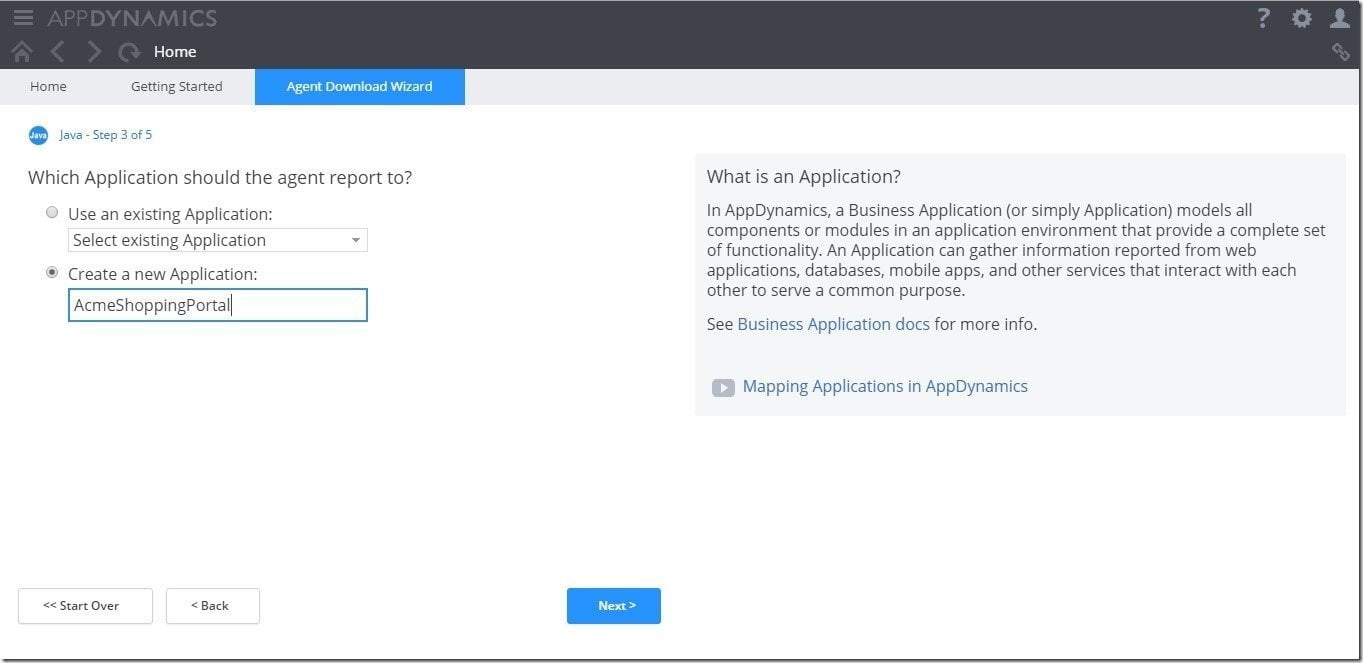Click the AppDynamics logo

132,18
